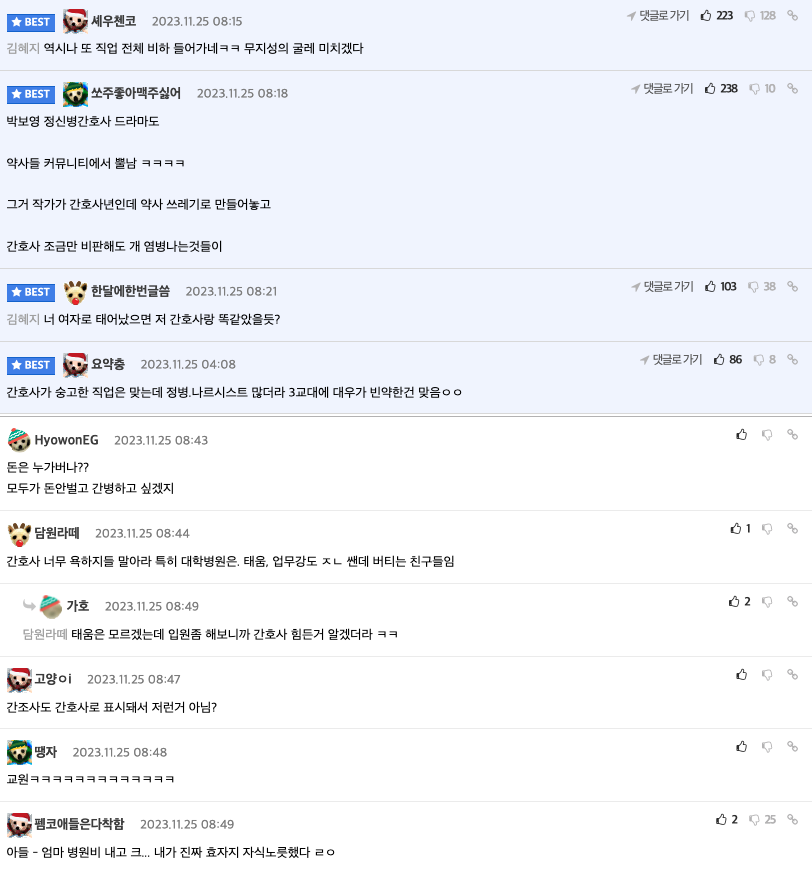Dislike the comment by 쏘주좋아맥주싫어
This screenshot has height=874, width=812.
tap(762, 89)
